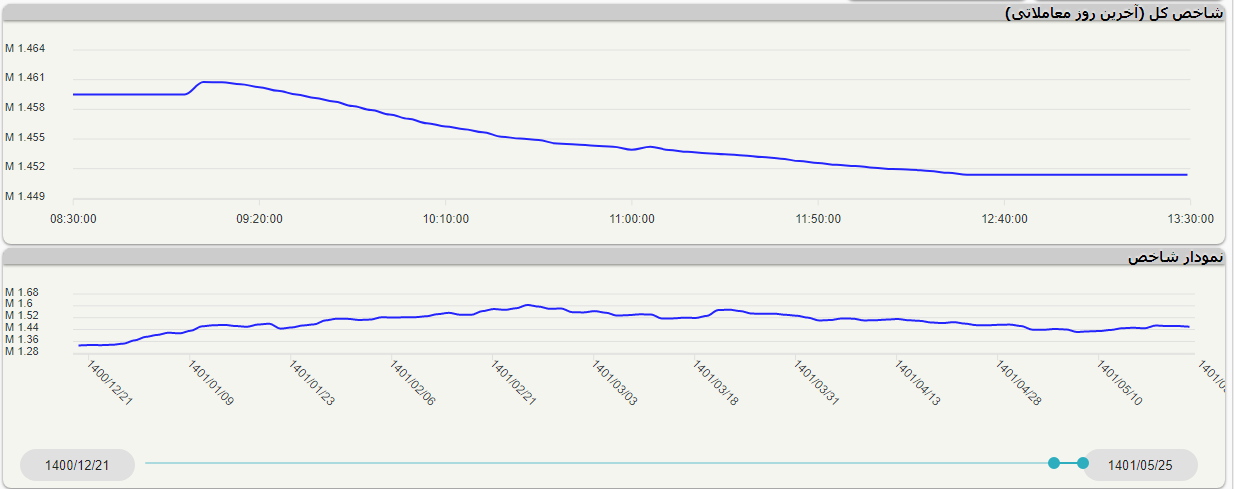
Task: Click the 12:40:00 time axis label
Action: click(x=1003, y=218)
